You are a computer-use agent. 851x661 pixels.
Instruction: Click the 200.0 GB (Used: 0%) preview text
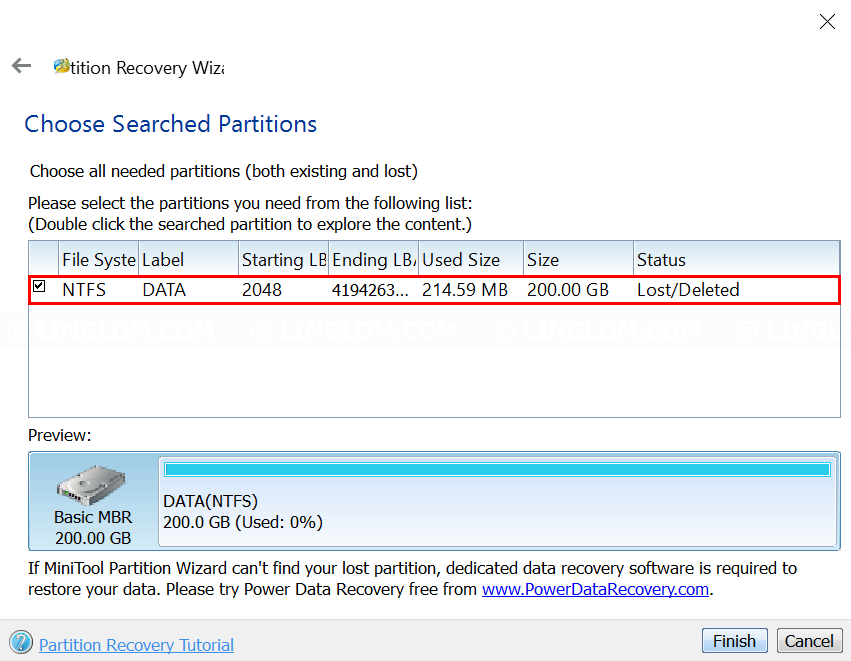243,522
